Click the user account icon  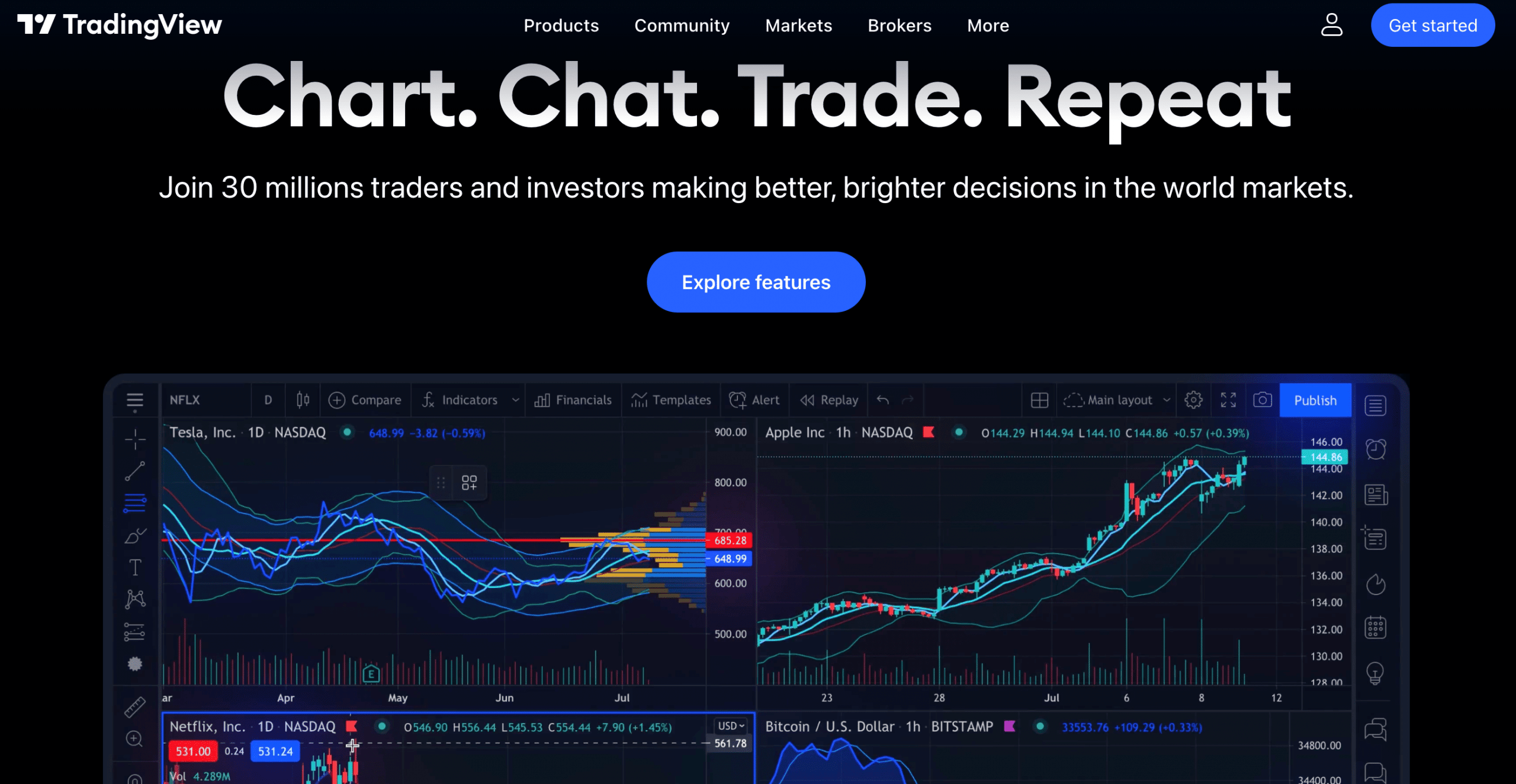tap(1331, 25)
